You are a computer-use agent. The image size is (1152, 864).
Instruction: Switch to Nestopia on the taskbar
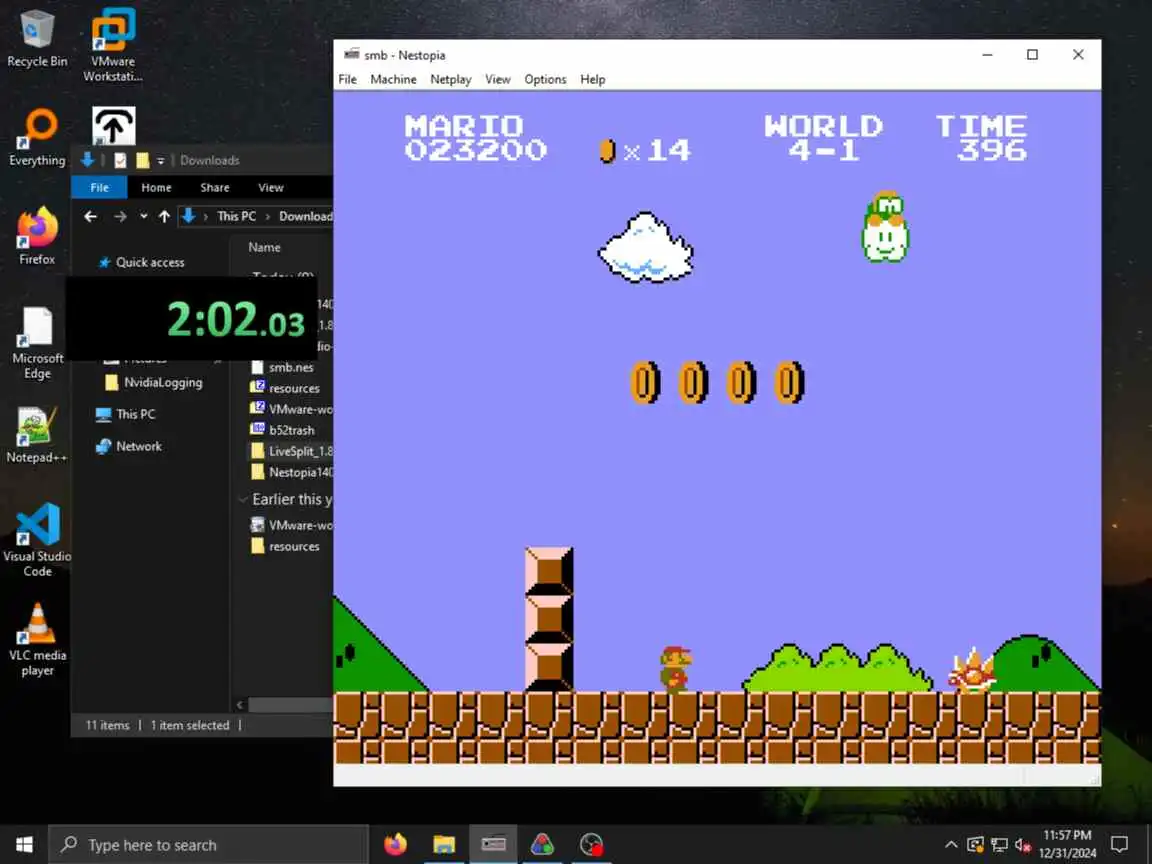coord(493,844)
